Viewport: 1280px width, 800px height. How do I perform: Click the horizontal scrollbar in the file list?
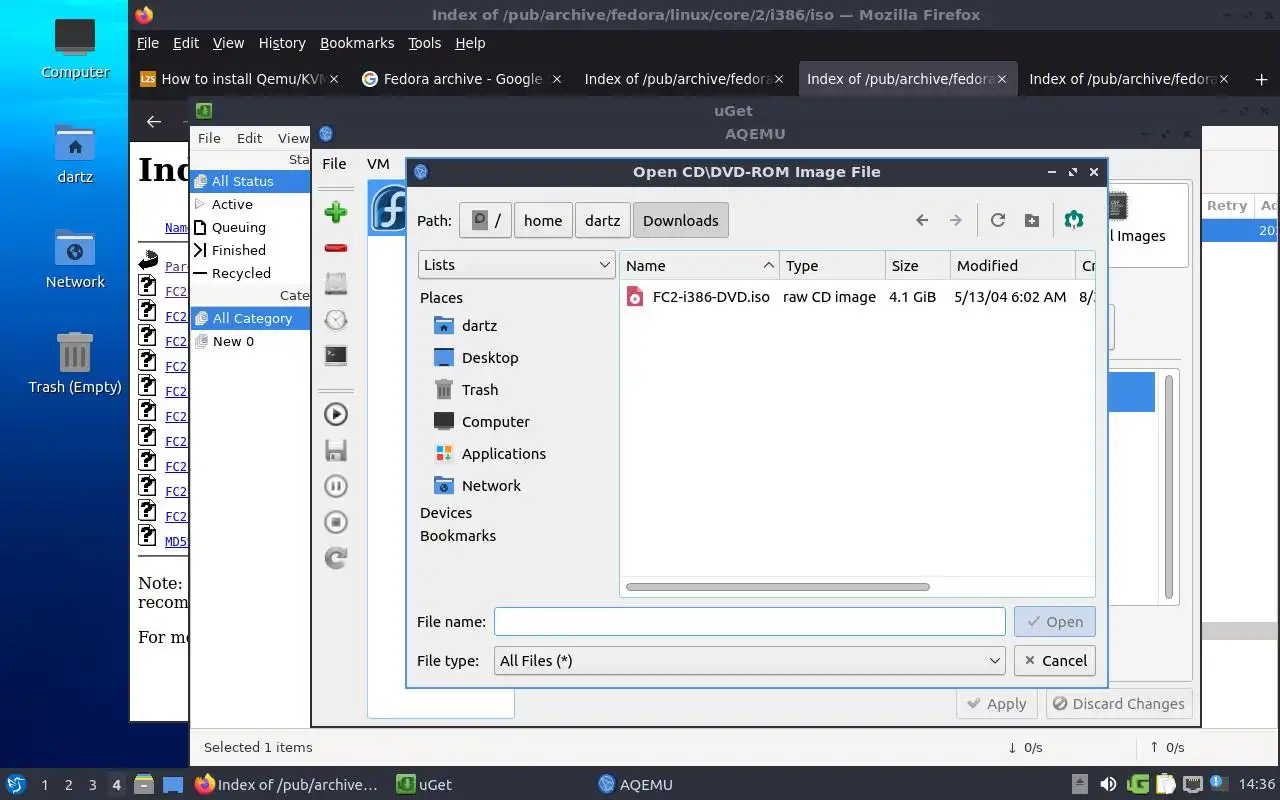pyautogui.click(x=778, y=587)
